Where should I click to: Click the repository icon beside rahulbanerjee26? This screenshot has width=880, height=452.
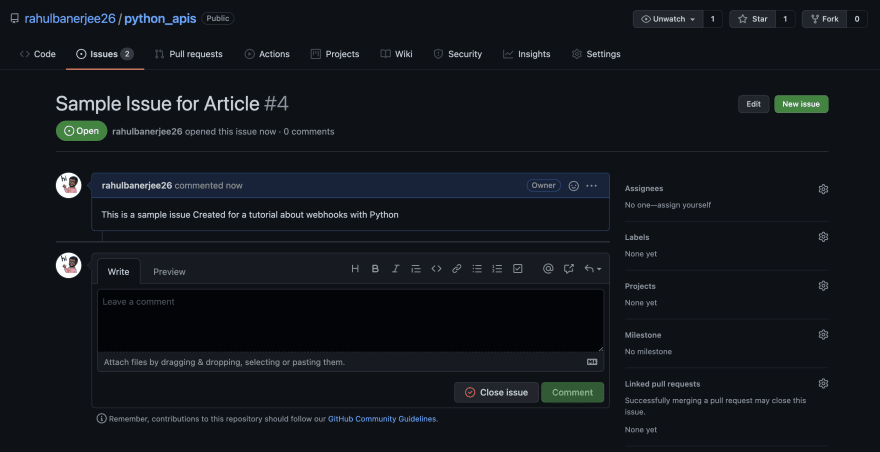pos(15,19)
